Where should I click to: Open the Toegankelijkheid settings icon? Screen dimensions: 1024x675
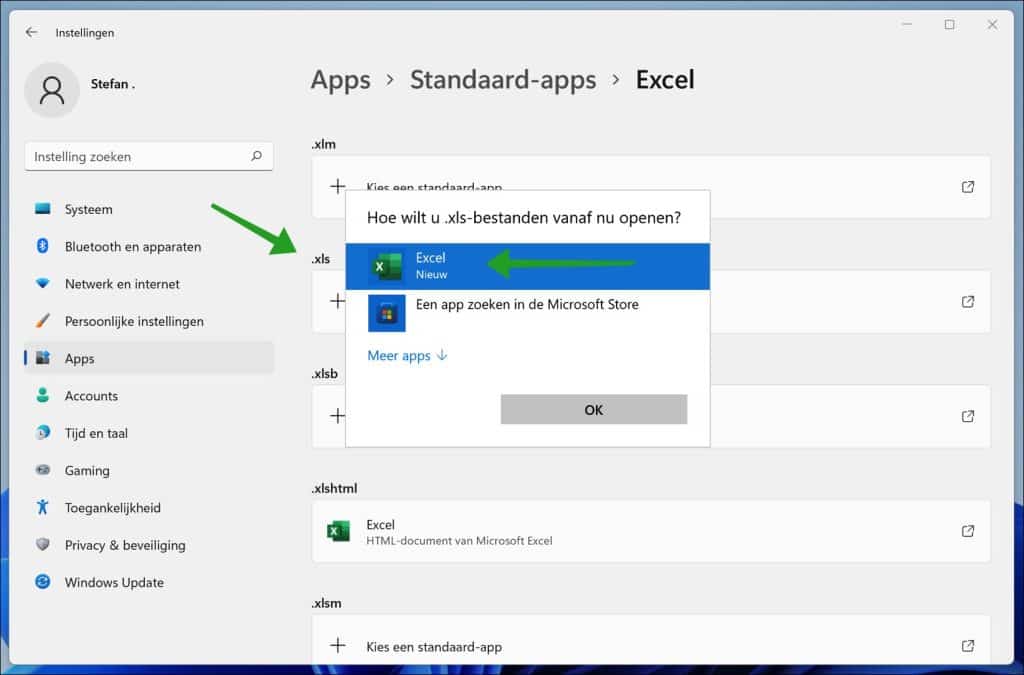point(41,507)
